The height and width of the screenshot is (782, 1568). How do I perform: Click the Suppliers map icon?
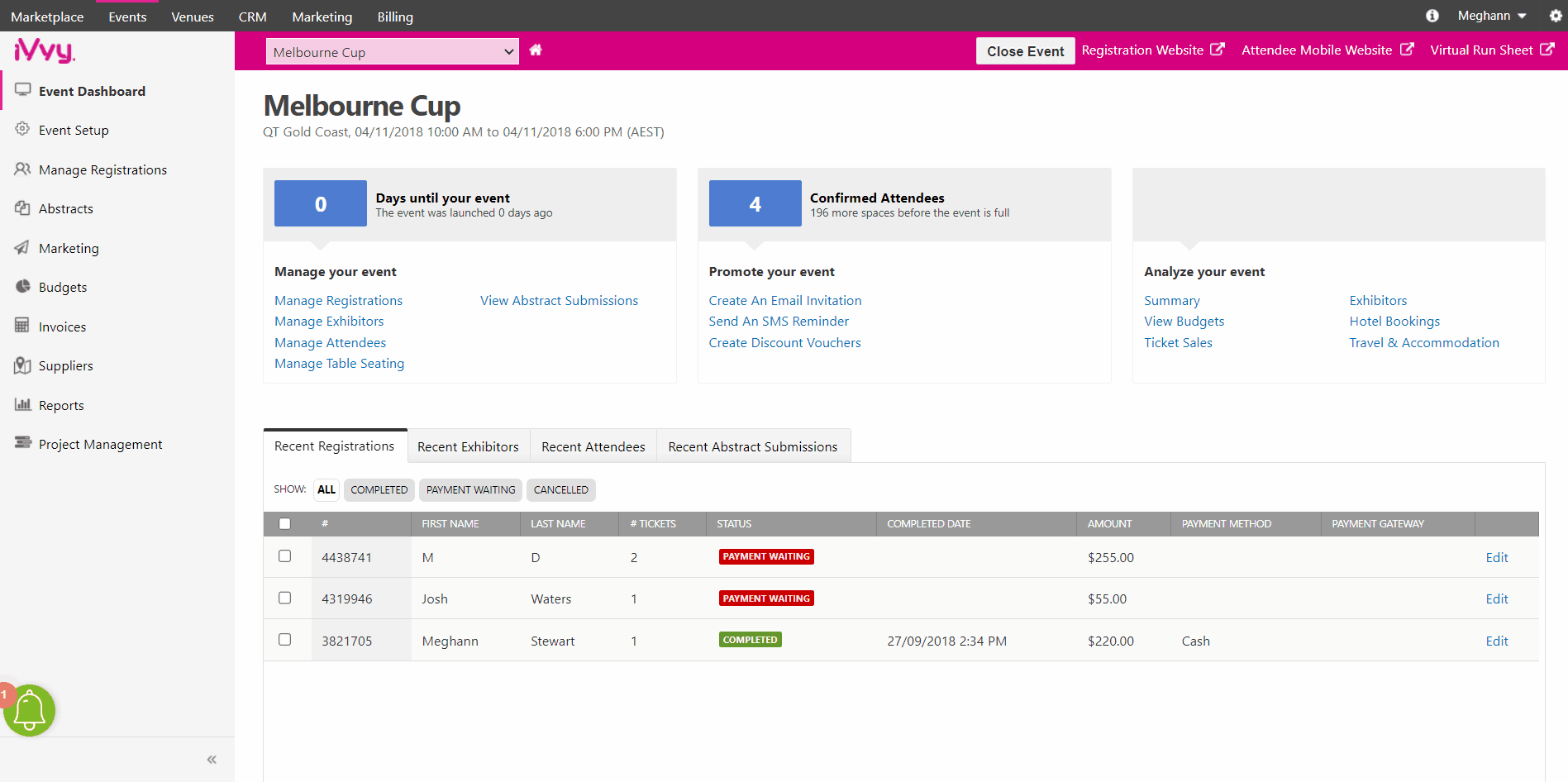(x=22, y=365)
